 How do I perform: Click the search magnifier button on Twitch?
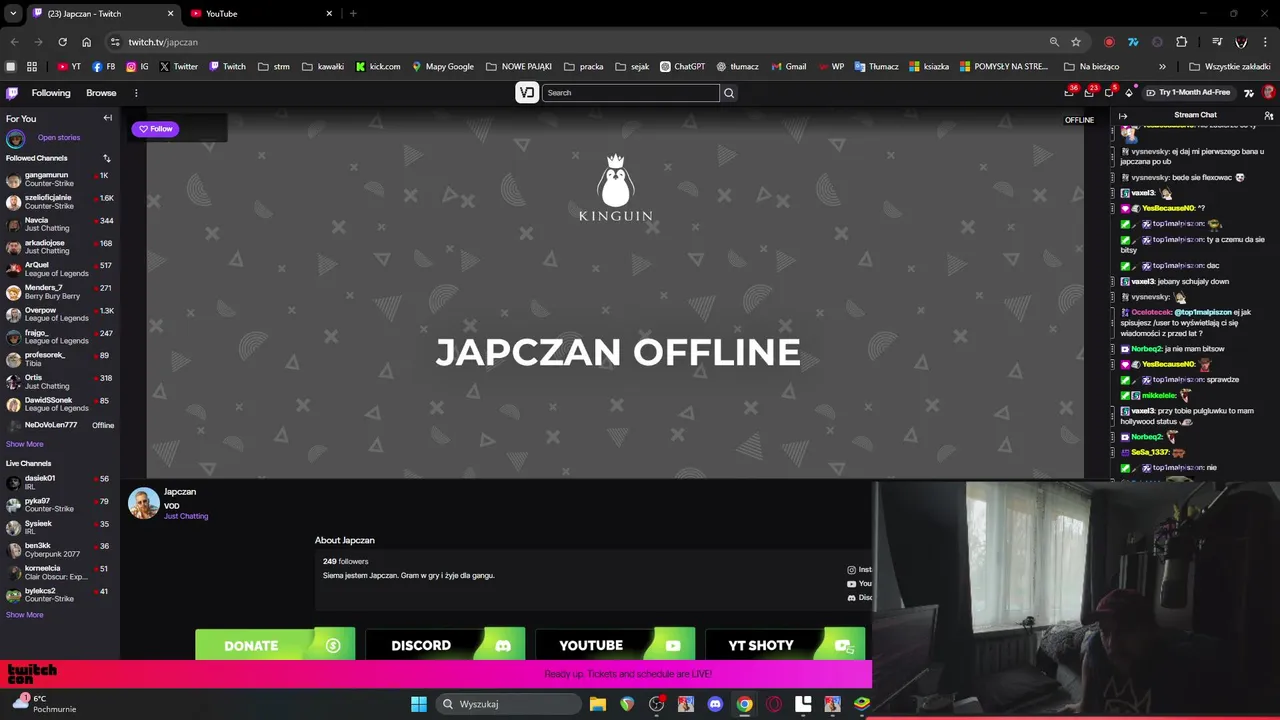point(729,93)
